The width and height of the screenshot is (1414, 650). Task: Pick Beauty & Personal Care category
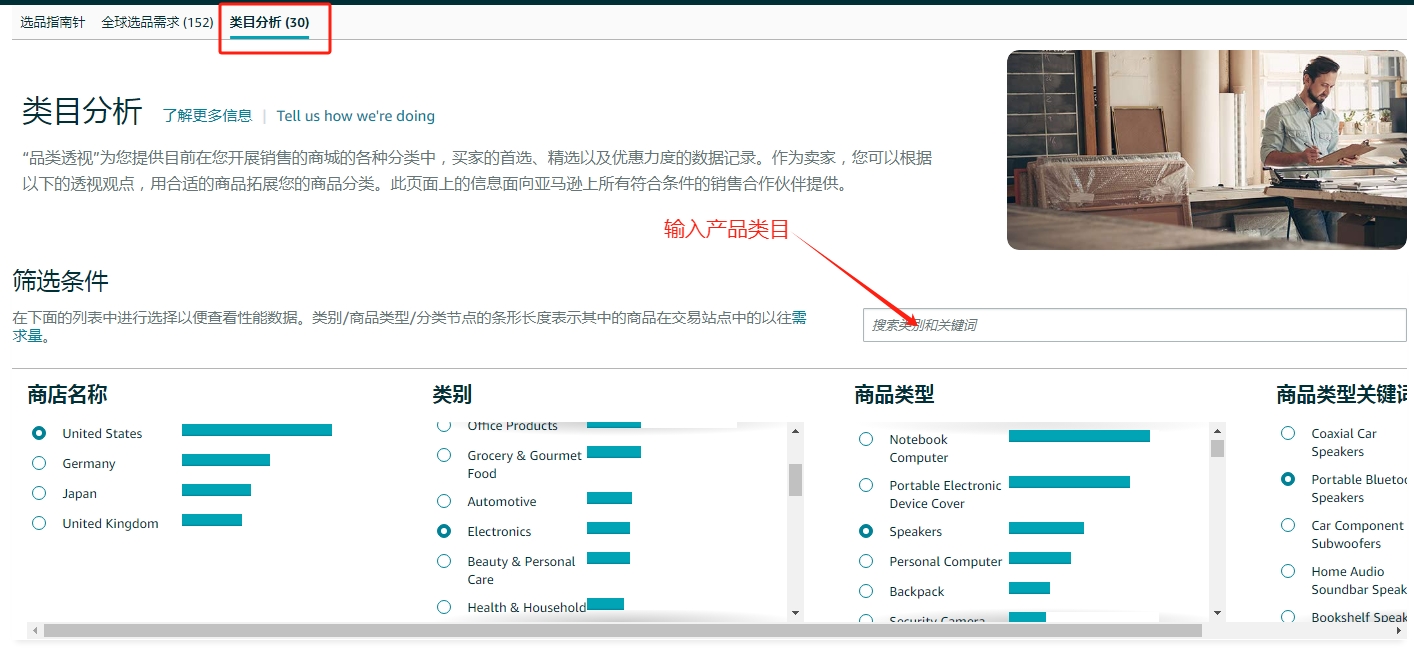[444, 561]
